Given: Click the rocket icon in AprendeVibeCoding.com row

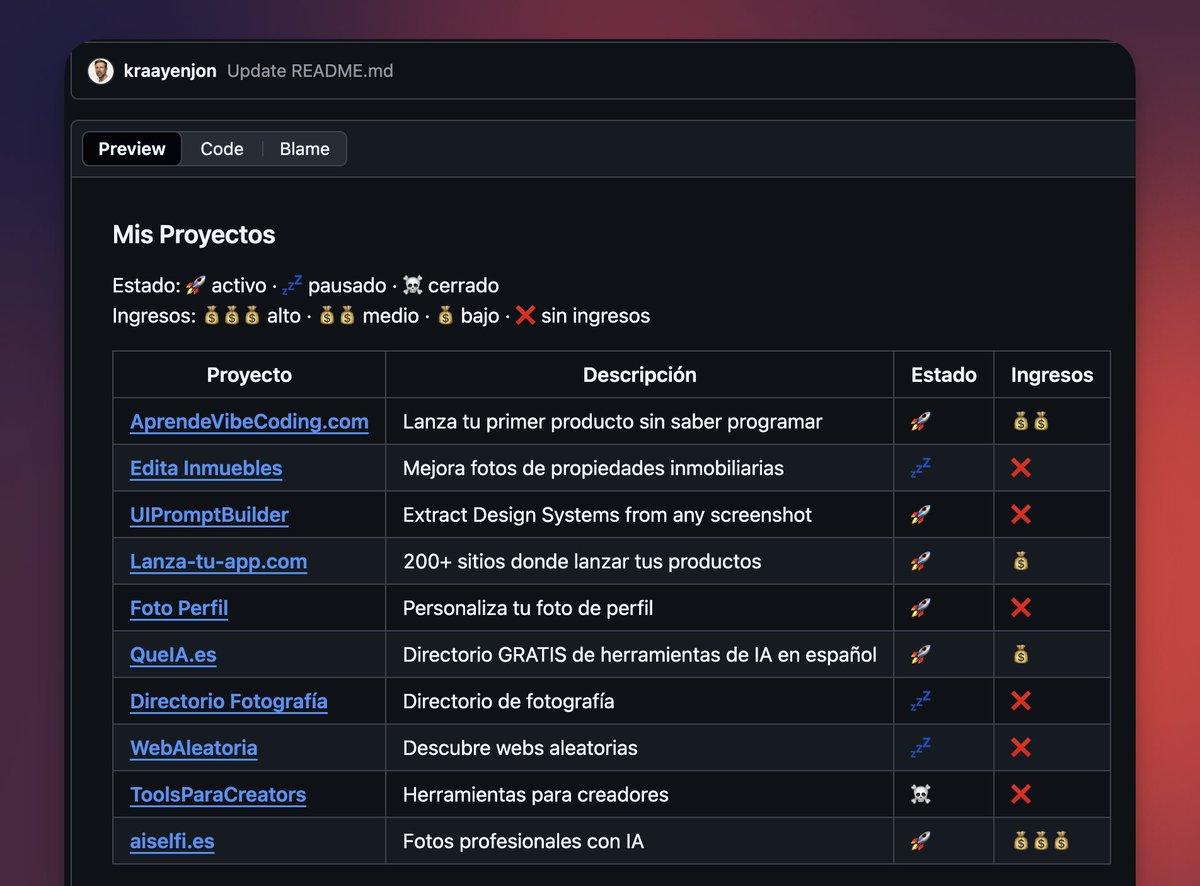Looking at the screenshot, I should click(920, 422).
